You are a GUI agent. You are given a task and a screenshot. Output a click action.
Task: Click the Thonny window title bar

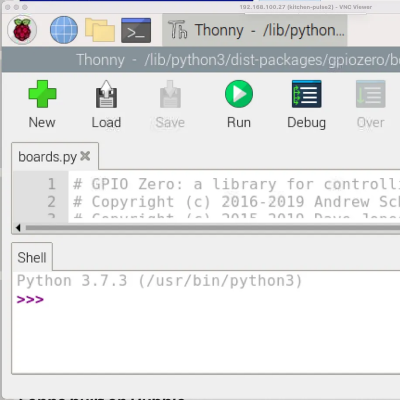point(201,60)
